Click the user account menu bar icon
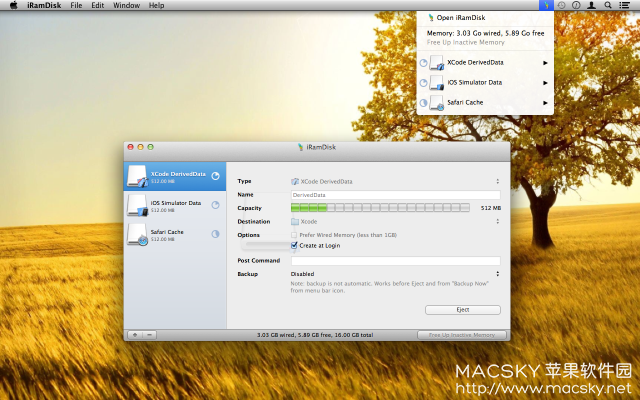This screenshot has height=400, width=640. (591, 5)
